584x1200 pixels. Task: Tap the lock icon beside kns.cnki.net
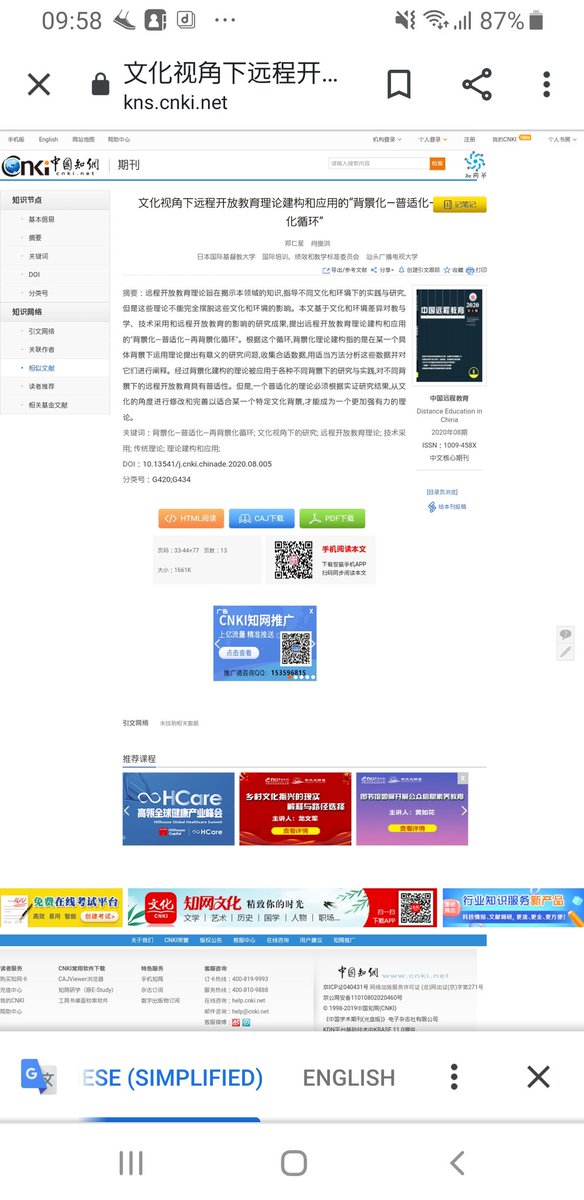click(x=100, y=86)
